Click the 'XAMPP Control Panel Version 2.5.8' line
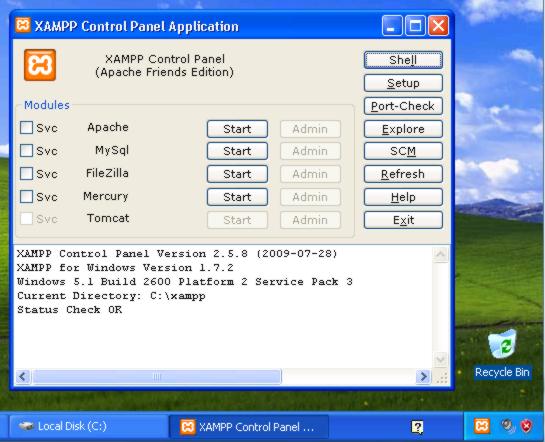Viewport: 545px width, 442px height. click(177, 253)
